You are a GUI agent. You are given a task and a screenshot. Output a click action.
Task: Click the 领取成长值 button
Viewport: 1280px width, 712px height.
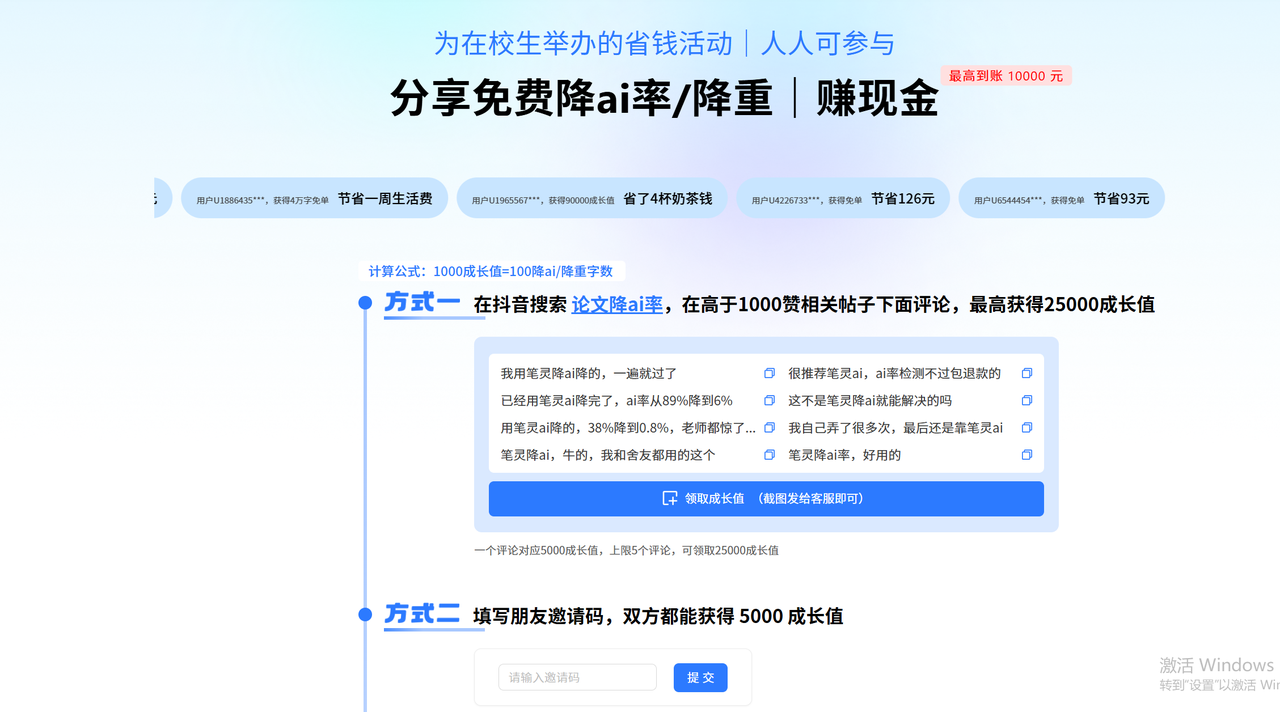click(766, 498)
